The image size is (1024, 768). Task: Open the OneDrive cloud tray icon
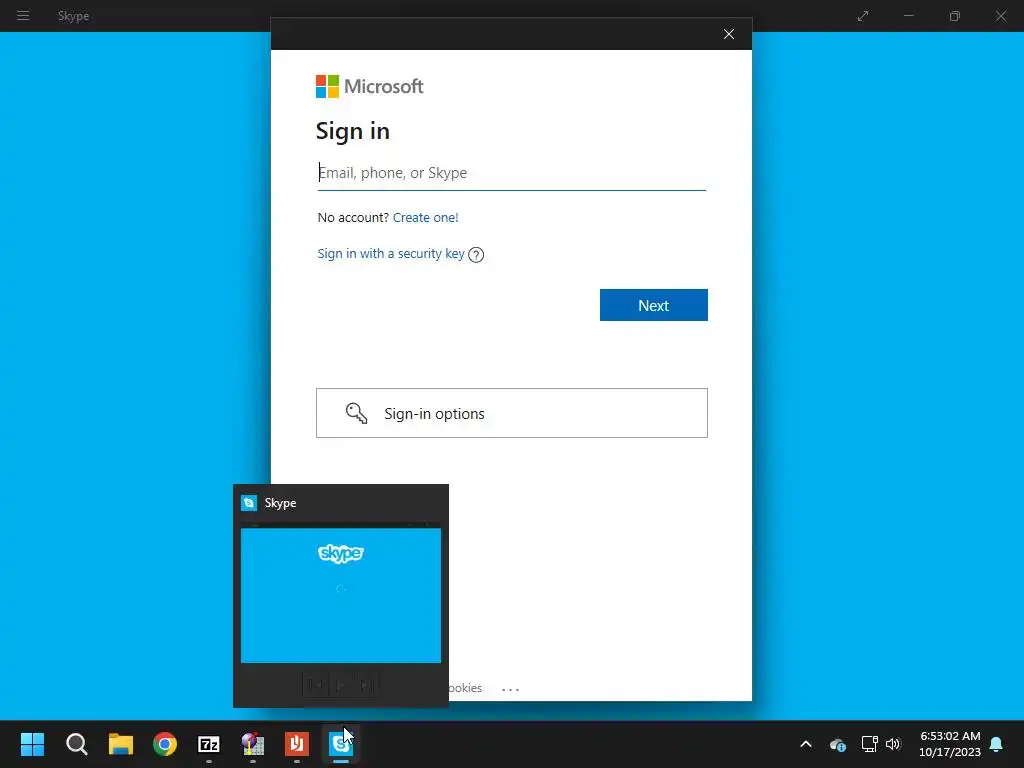coord(838,744)
